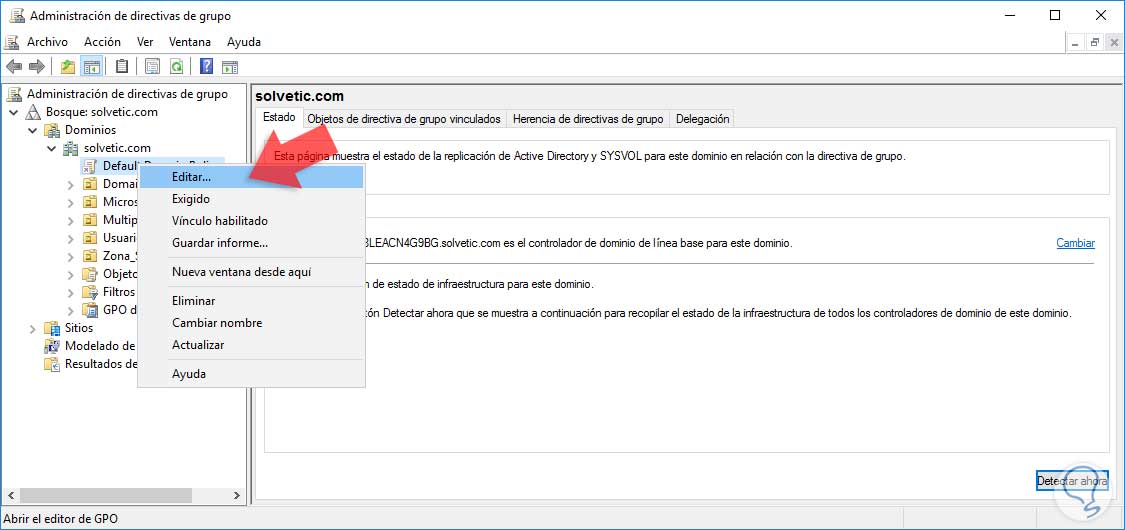Expand the Zona_S node arrow
The image size is (1125, 530).
point(70,256)
